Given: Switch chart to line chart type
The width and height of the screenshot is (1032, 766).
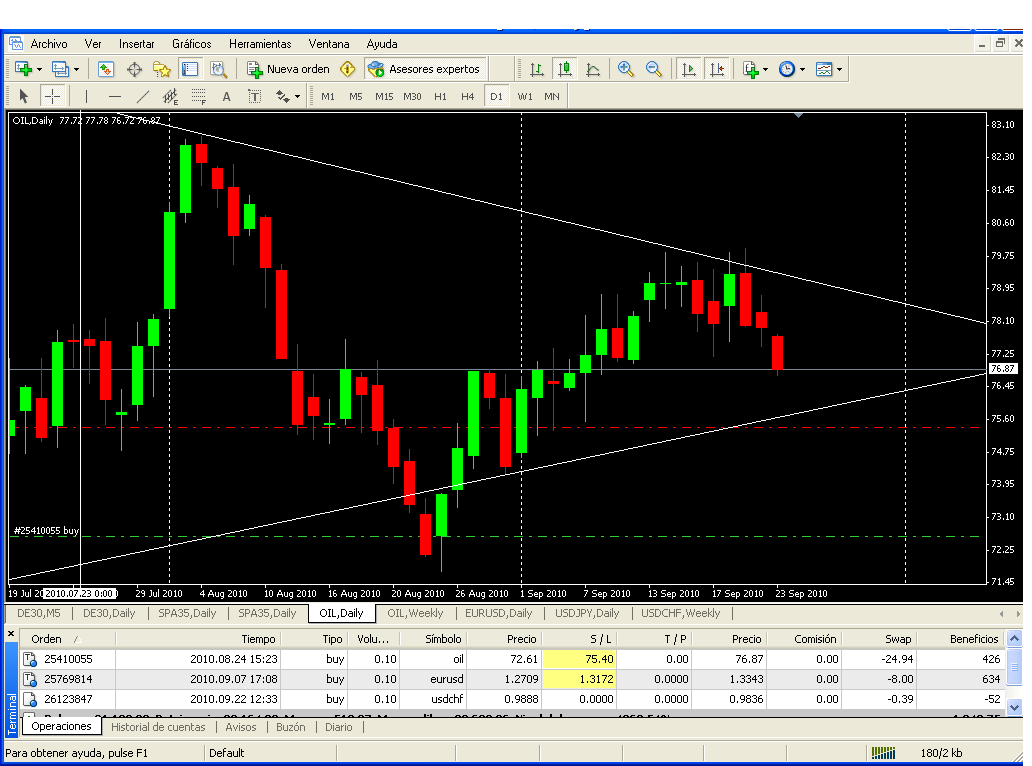Looking at the screenshot, I should pyautogui.click(x=593, y=69).
